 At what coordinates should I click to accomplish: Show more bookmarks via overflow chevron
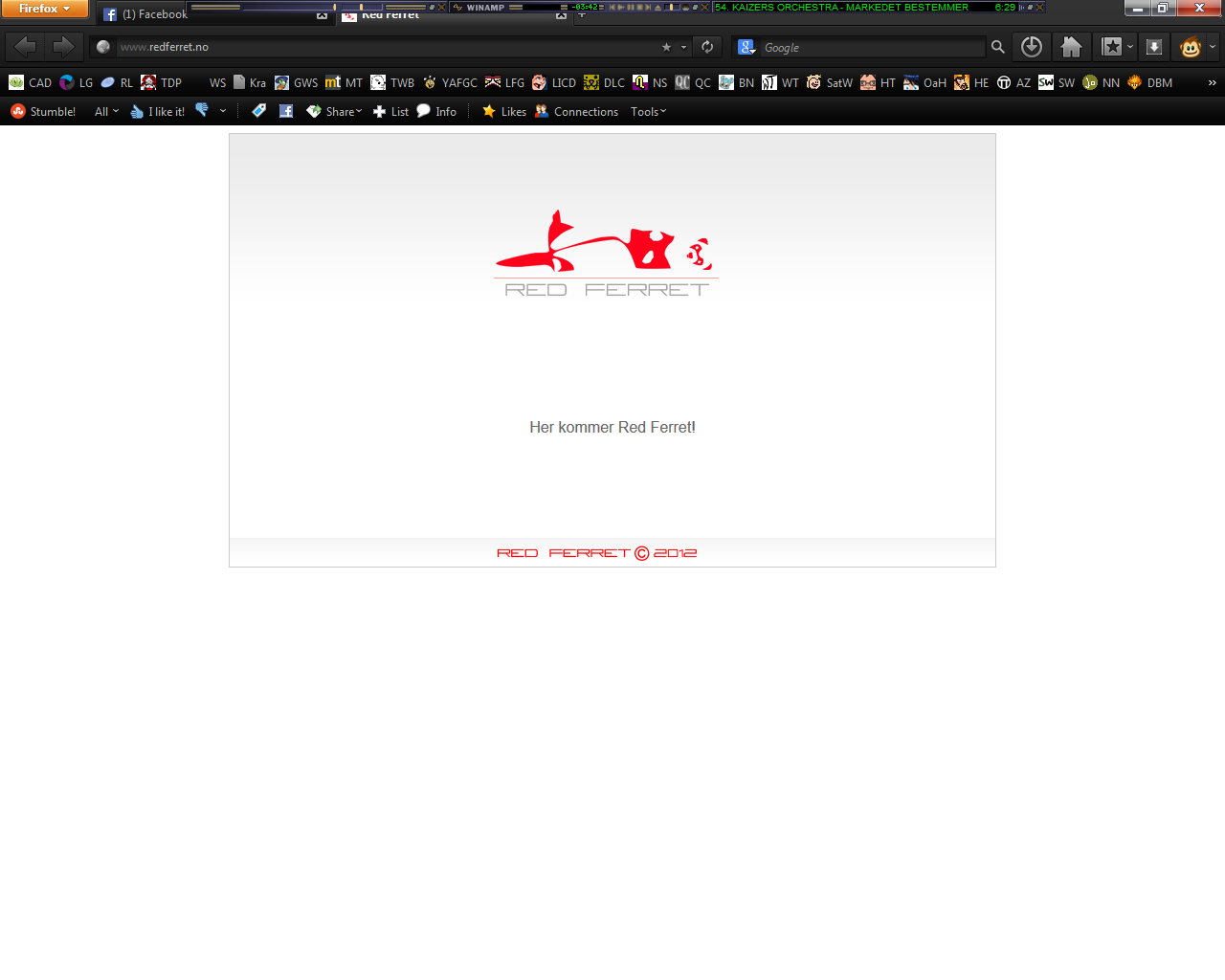coord(1212,83)
